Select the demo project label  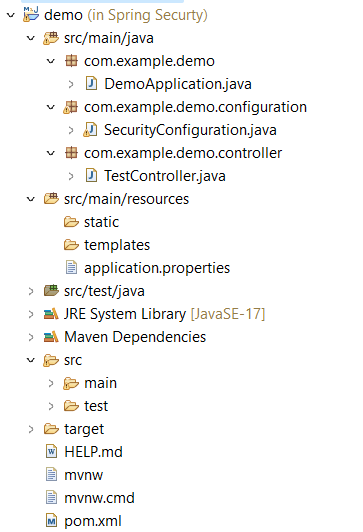[x=63, y=15]
